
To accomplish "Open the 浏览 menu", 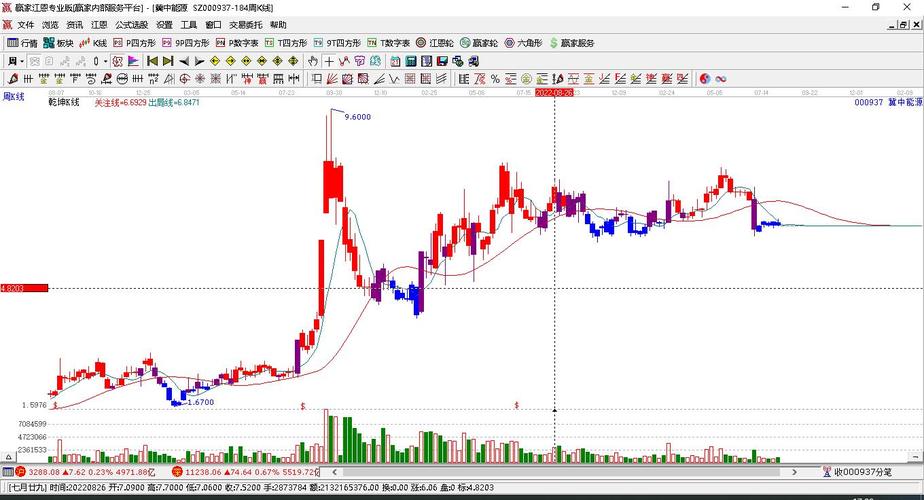I will coord(50,25).
